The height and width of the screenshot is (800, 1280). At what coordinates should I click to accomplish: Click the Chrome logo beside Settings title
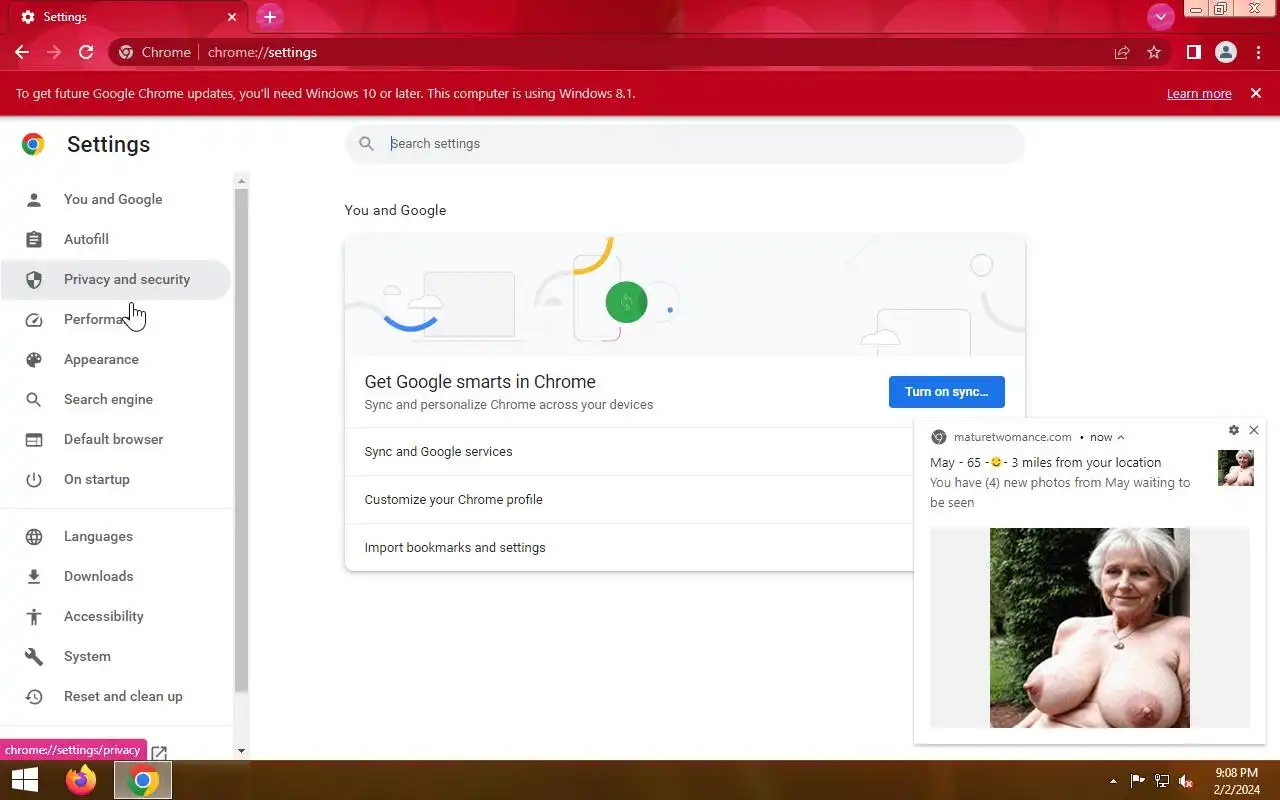pyautogui.click(x=33, y=144)
